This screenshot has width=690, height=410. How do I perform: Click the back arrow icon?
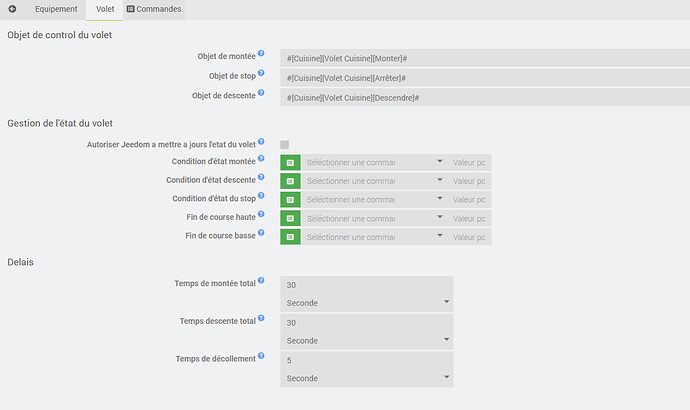point(12,9)
